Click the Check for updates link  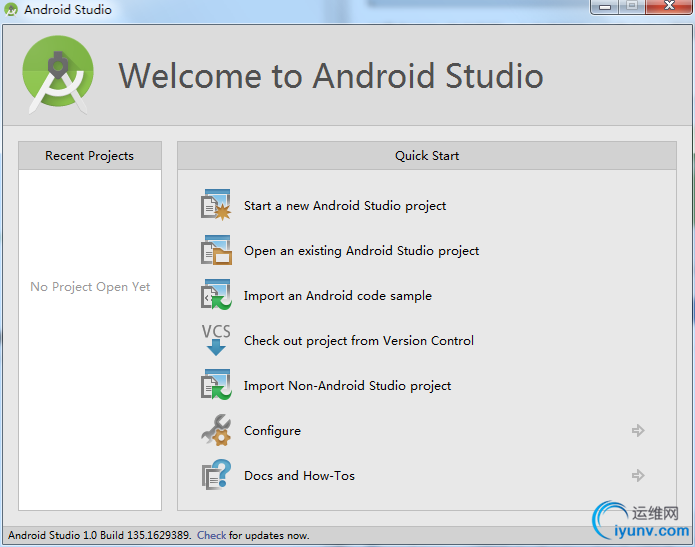pyautogui.click(x=211, y=535)
